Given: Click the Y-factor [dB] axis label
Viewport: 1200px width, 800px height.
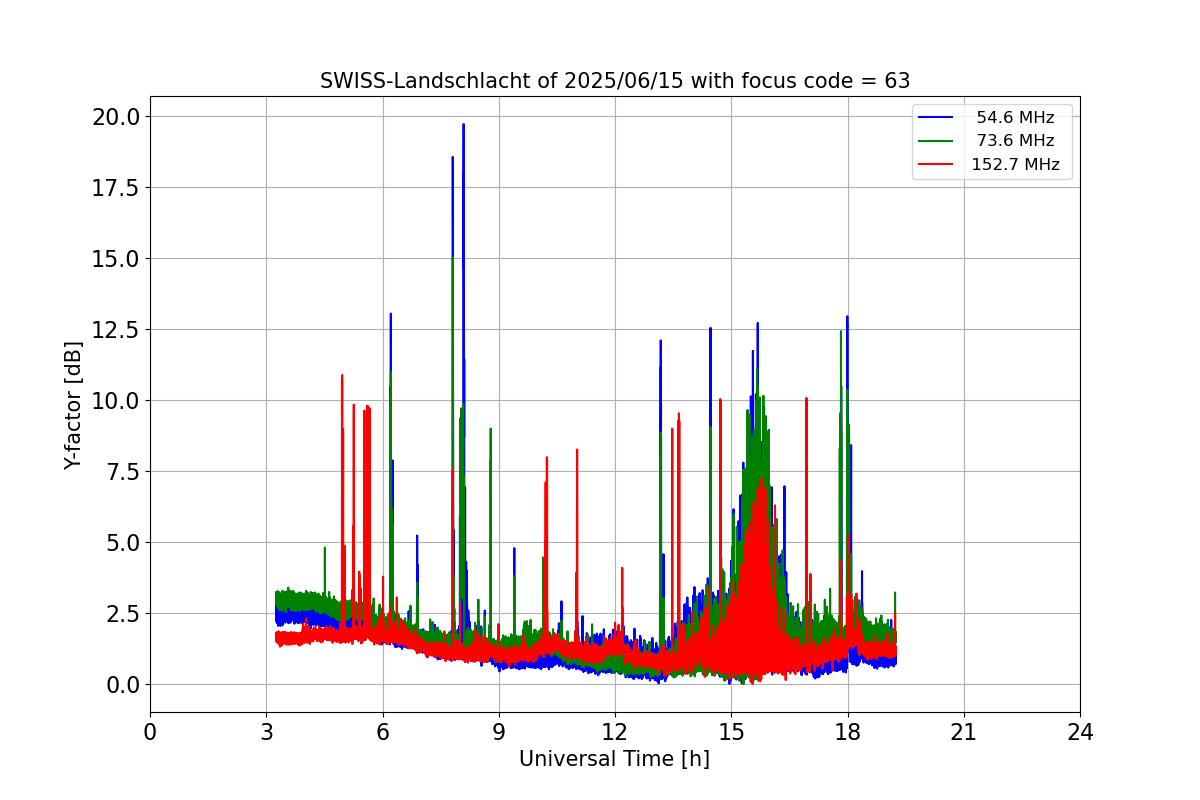Looking at the screenshot, I should [72, 405].
